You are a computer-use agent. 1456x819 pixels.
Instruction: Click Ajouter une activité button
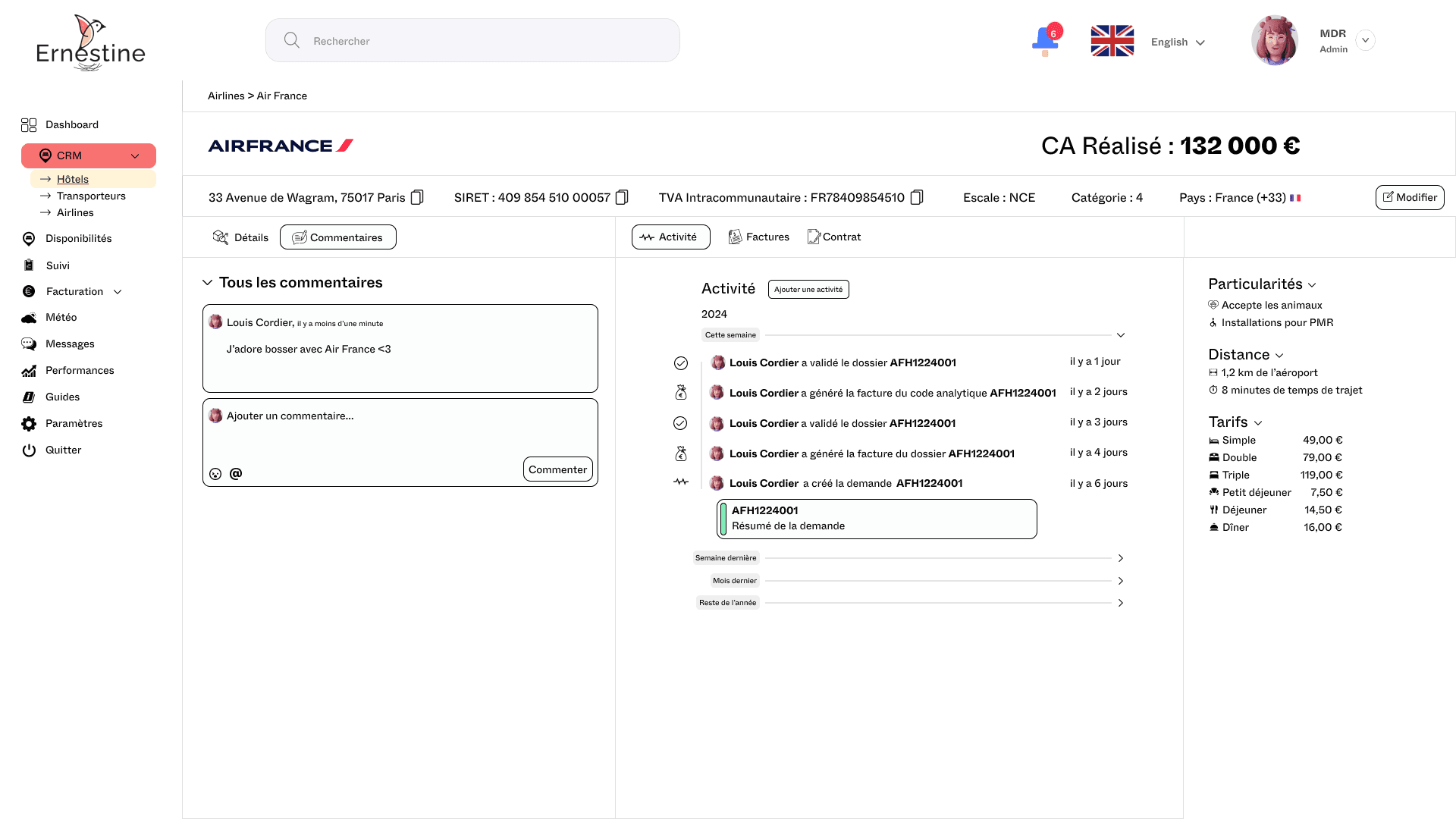pyautogui.click(x=808, y=289)
